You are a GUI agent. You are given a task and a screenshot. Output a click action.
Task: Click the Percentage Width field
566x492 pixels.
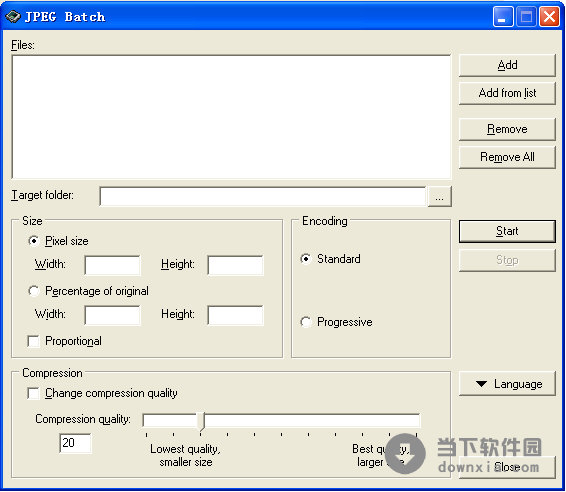click(x=112, y=315)
